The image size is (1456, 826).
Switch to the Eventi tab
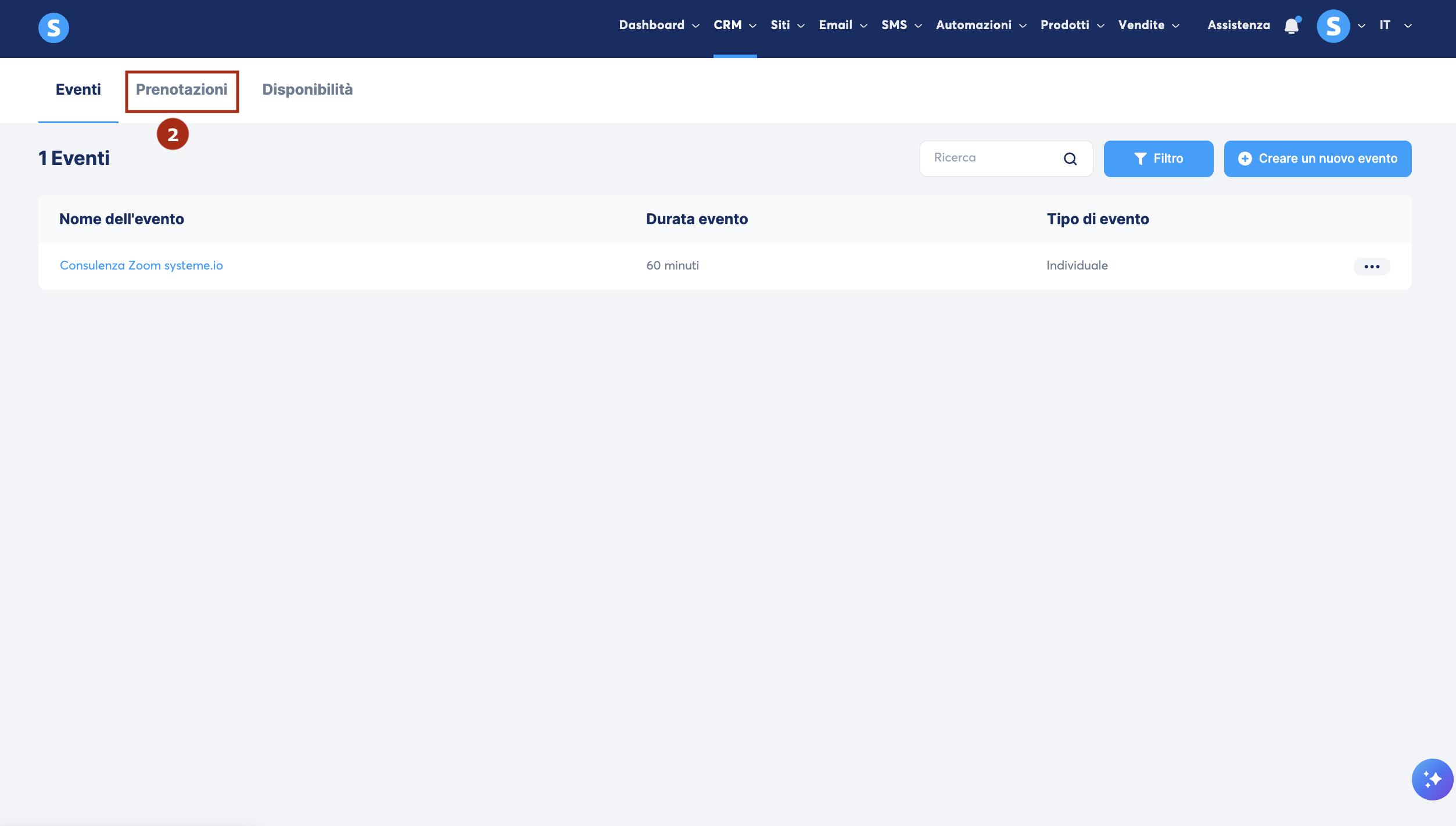(x=78, y=89)
